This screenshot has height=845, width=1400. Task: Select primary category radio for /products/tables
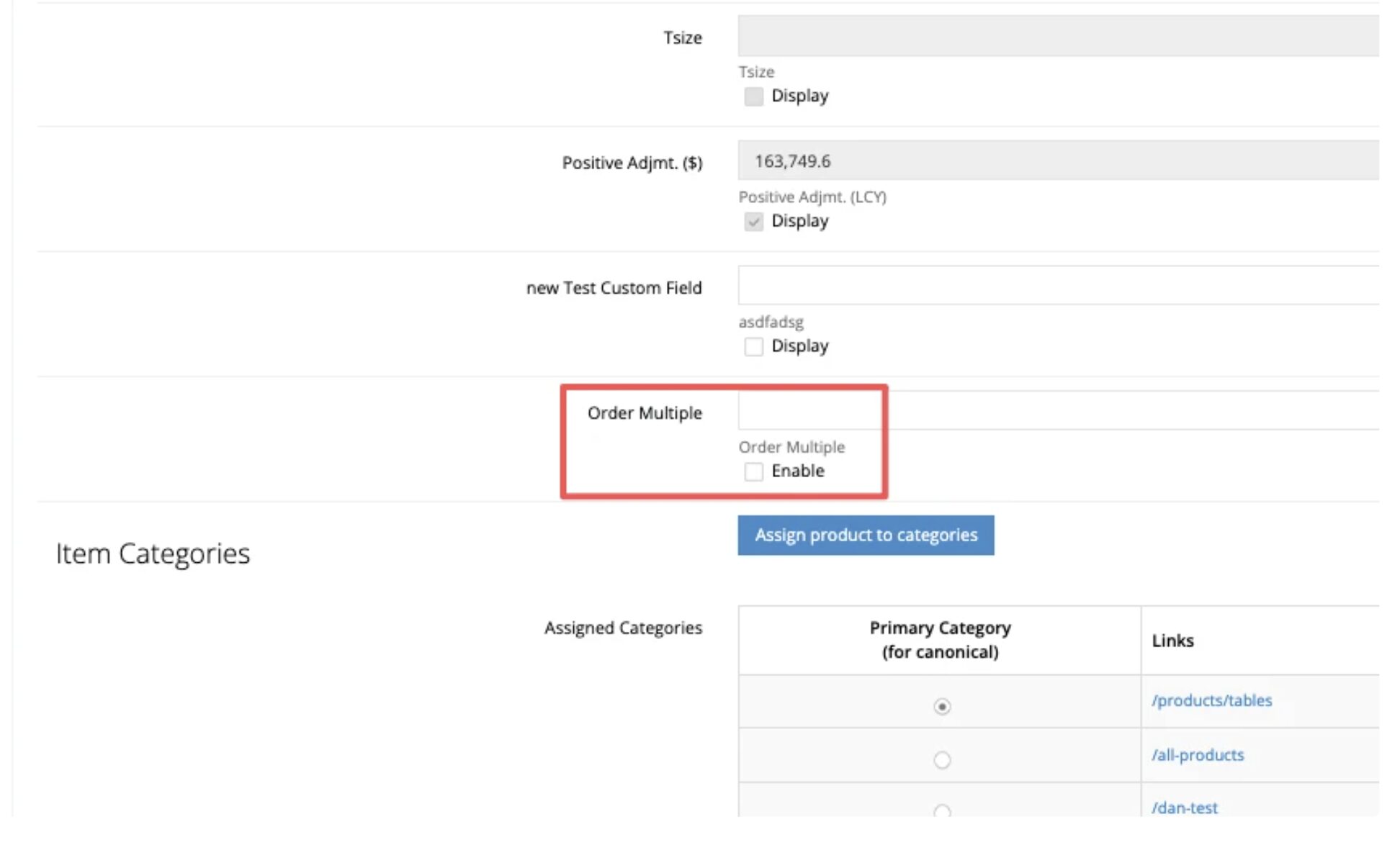coord(941,707)
